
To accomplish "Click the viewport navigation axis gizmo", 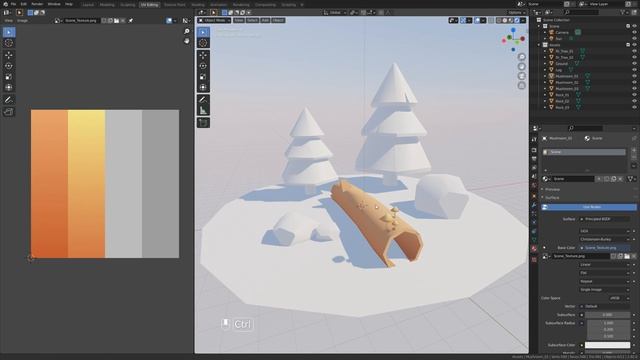I will [513, 39].
